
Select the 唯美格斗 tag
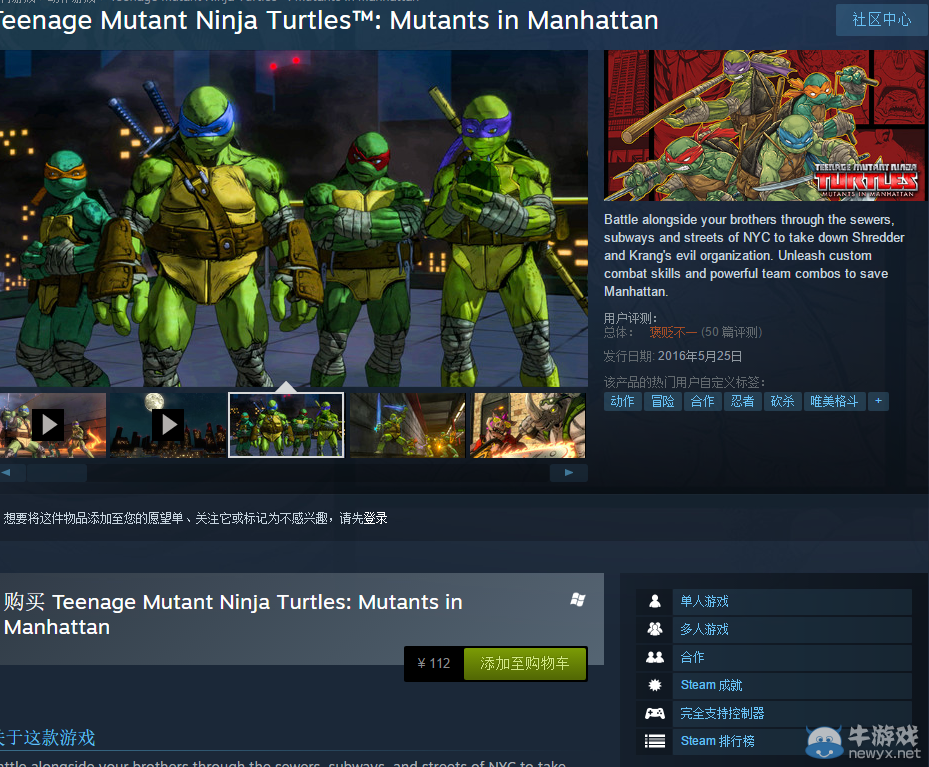834,402
